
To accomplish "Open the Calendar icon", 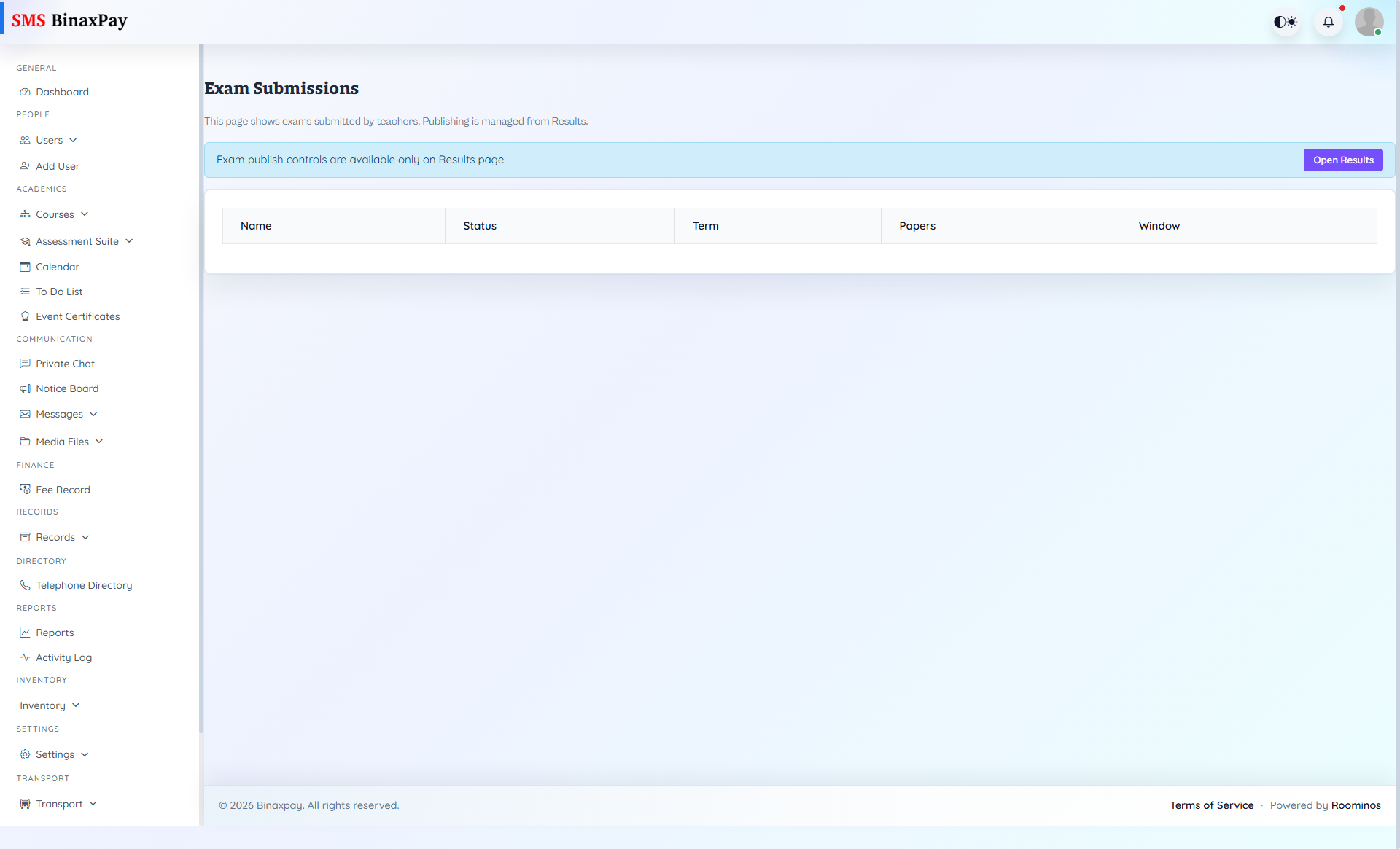I will (x=26, y=267).
